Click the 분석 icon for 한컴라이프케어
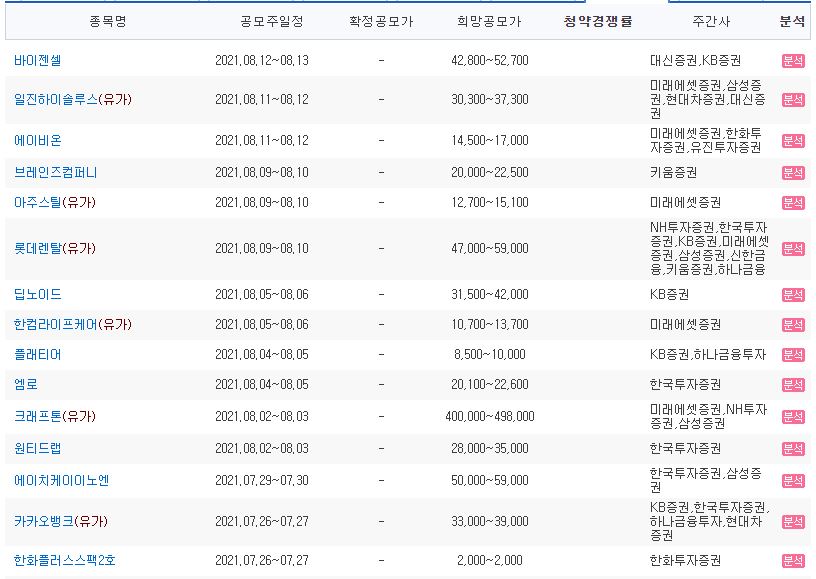Screen dimensions: 816x579 click(793, 325)
